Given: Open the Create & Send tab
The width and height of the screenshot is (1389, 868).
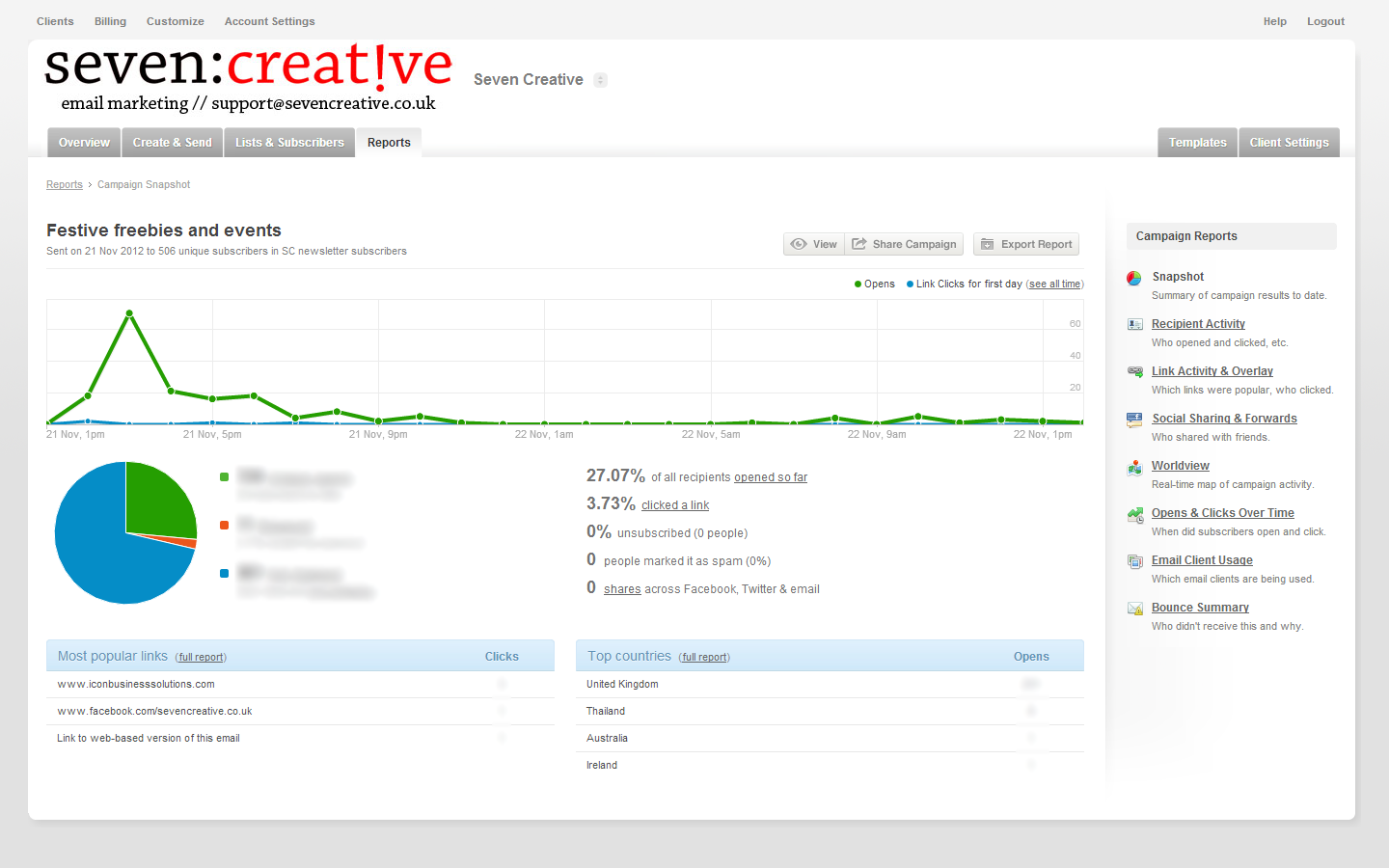Looking at the screenshot, I should pyautogui.click(x=172, y=143).
